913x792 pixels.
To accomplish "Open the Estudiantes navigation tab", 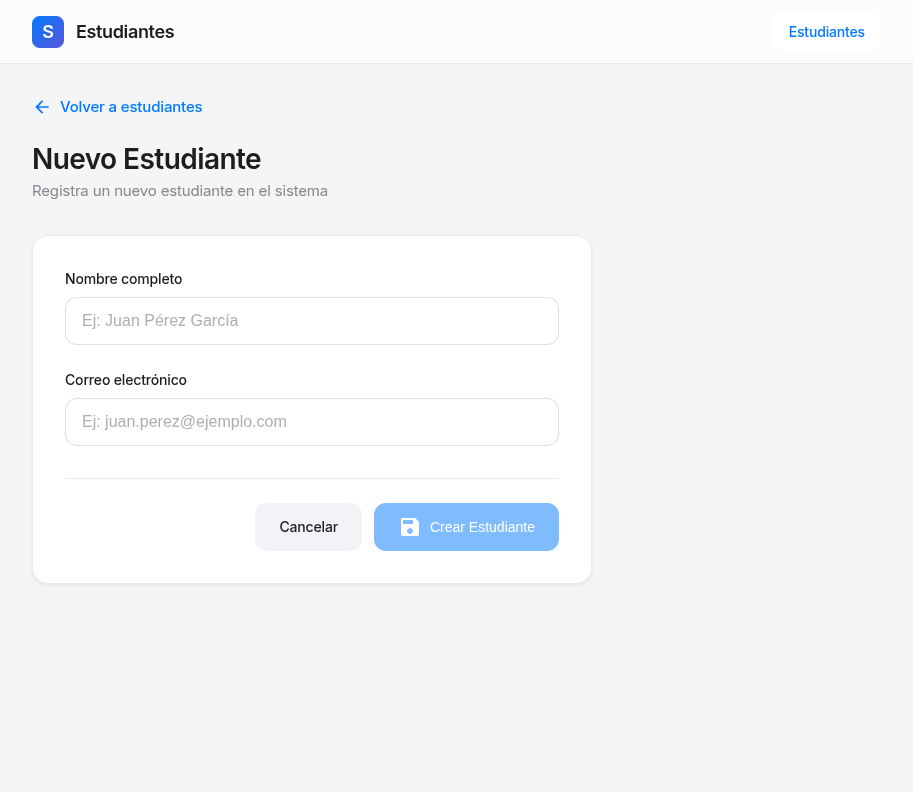I will (x=826, y=32).
